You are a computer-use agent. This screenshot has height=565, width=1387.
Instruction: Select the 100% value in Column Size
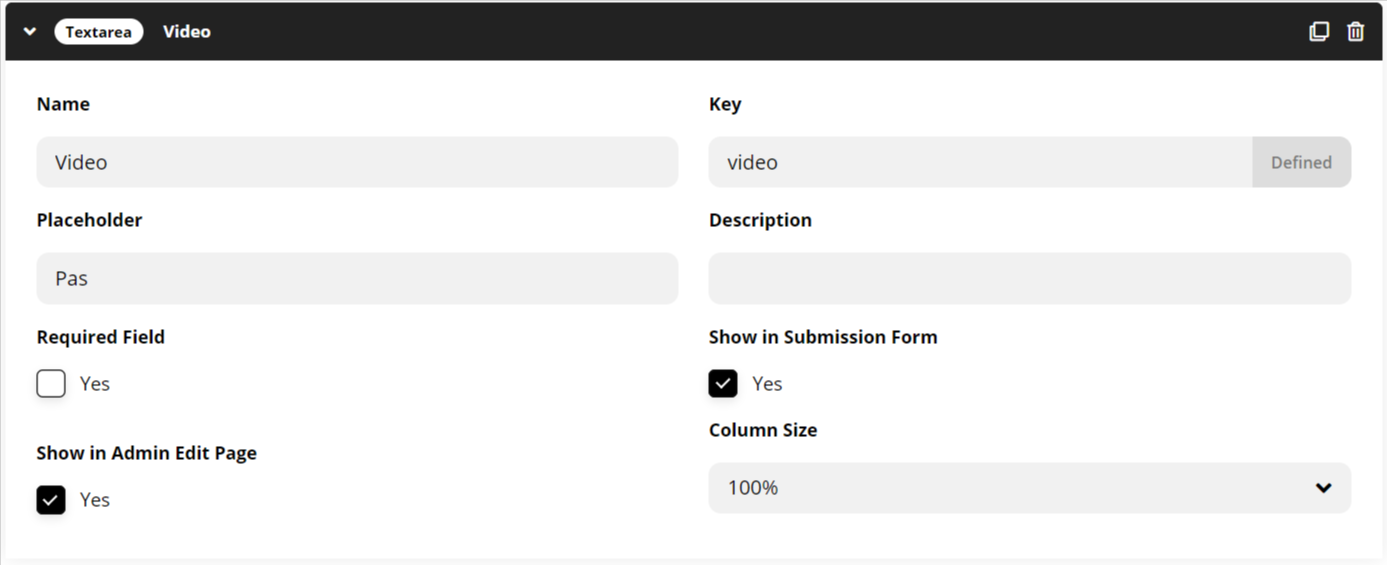click(x=753, y=488)
